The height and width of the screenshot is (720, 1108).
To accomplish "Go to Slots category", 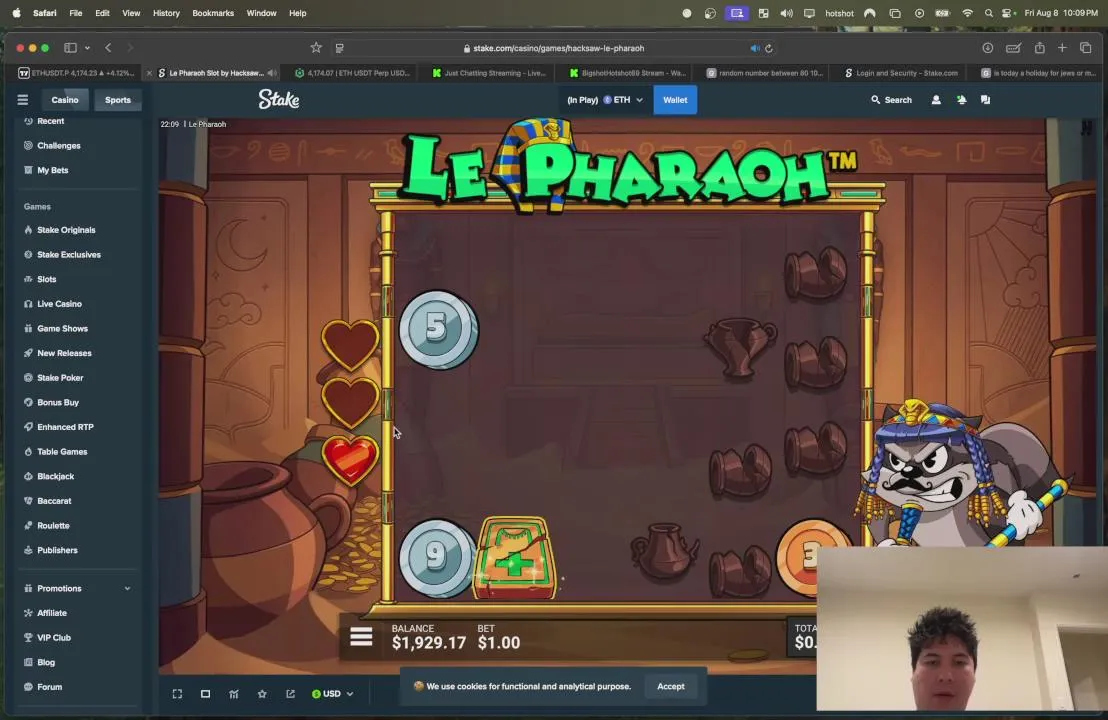I will 46,279.
